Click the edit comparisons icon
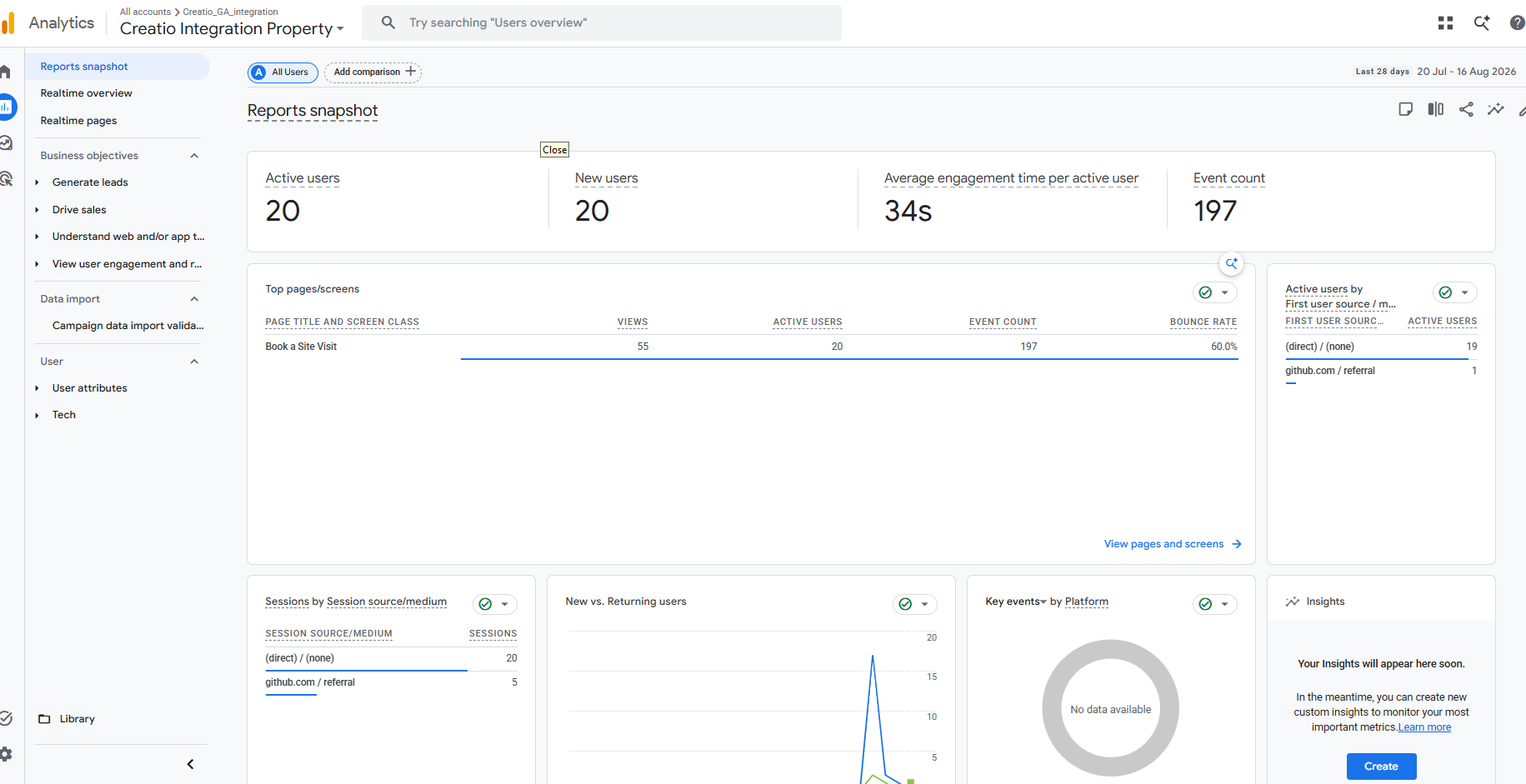Screen dimensions: 1526x784 1435,109
